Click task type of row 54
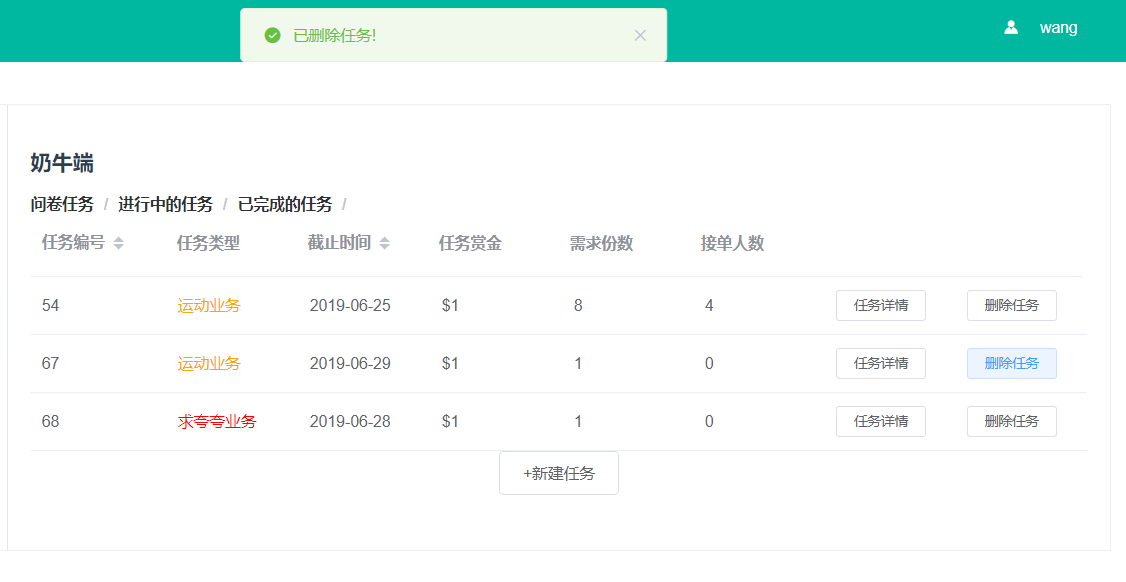The width and height of the screenshot is (1126, 582). click(x=208, y=305)
